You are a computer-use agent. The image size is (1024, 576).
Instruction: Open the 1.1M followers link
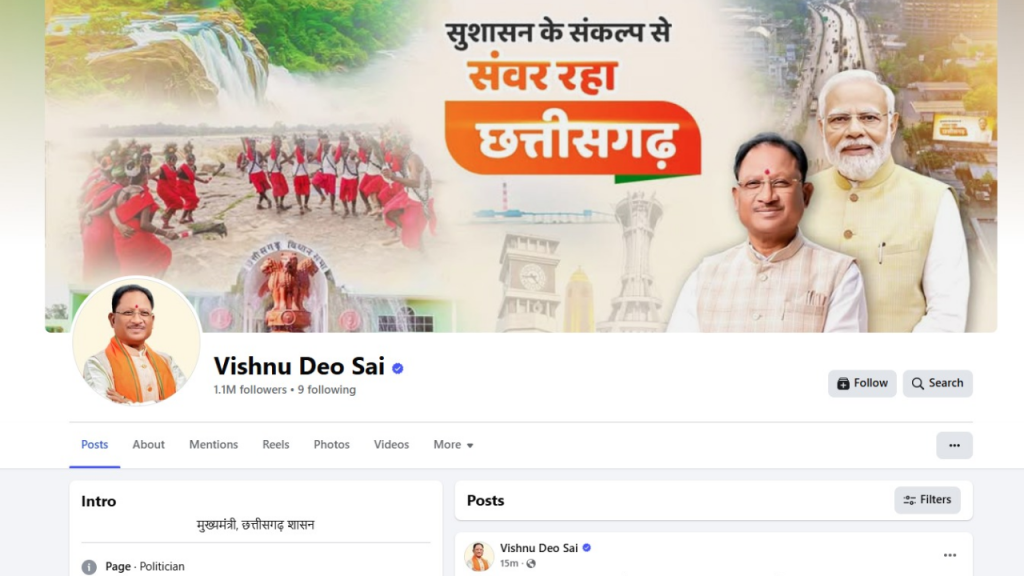click(x=250, y=390)
